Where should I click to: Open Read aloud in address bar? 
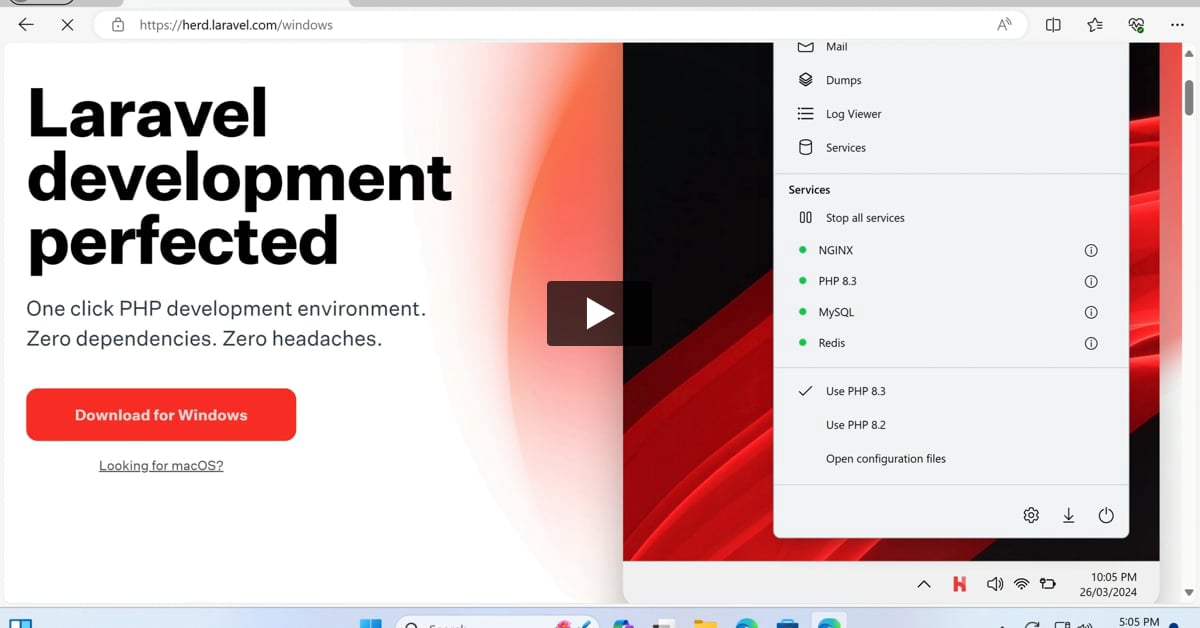pyautogui.click(x=1004, y=25)
